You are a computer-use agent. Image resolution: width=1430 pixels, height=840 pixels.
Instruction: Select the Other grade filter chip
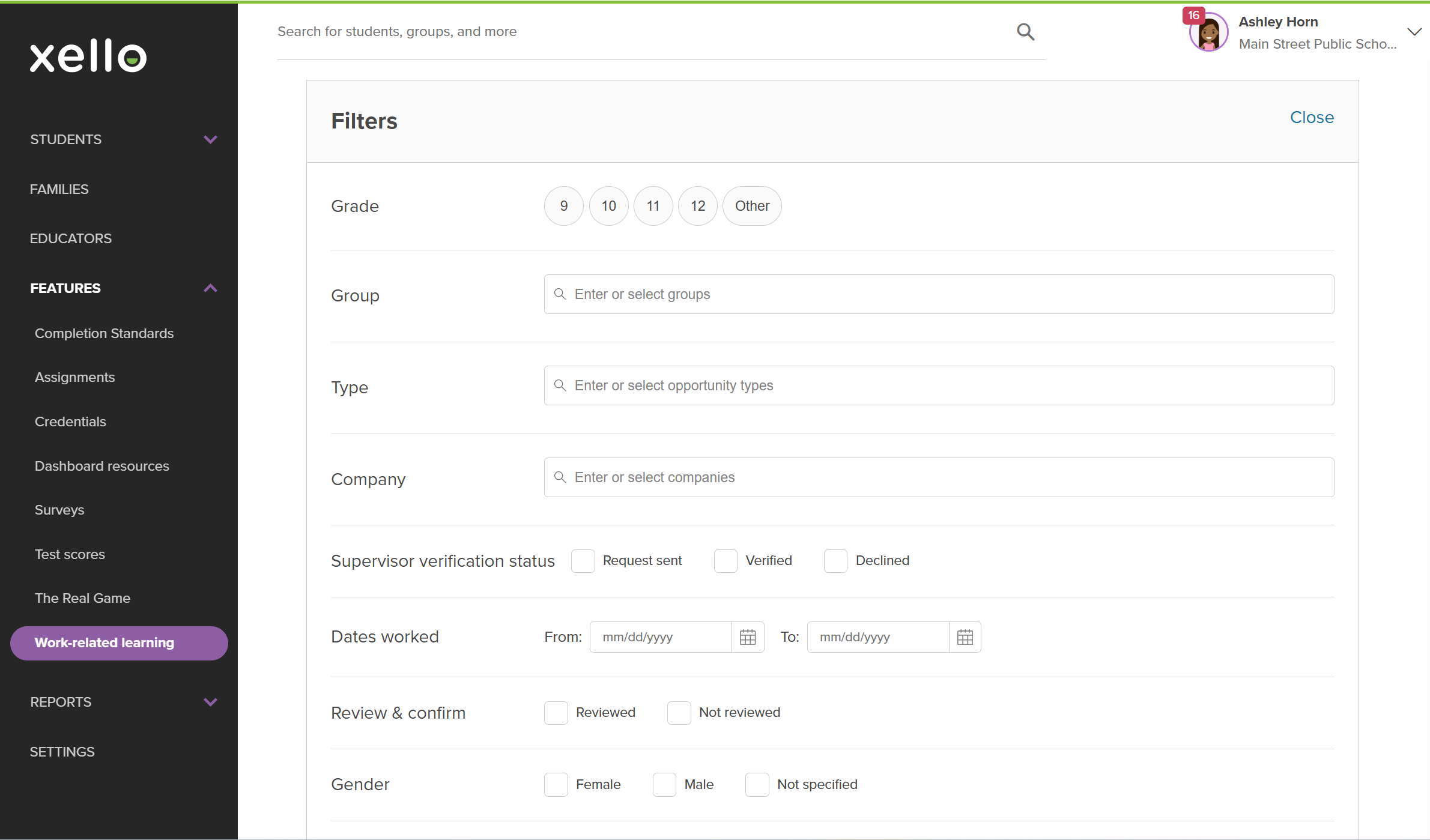(751, 206)
